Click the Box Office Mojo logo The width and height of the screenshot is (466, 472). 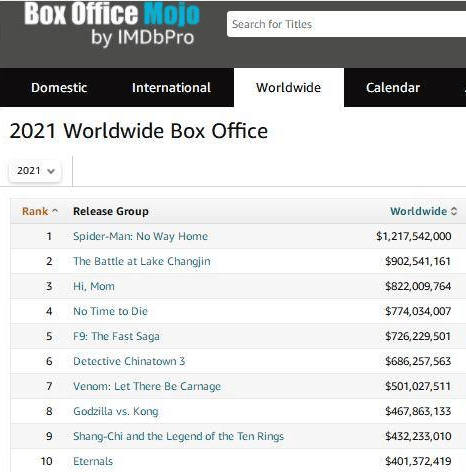tap(112, 24)
